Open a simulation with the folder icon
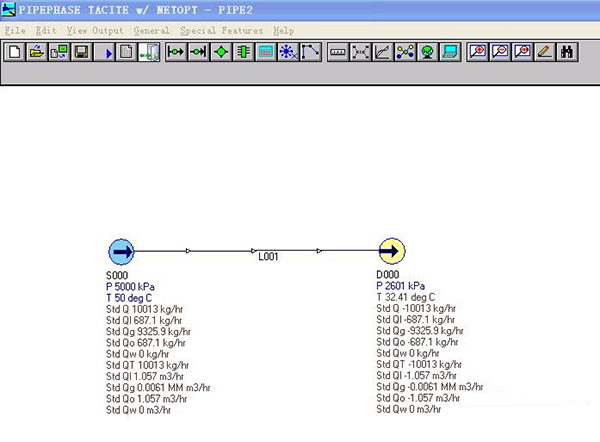This screenshot has width=600, height=442. click(37, 52)
